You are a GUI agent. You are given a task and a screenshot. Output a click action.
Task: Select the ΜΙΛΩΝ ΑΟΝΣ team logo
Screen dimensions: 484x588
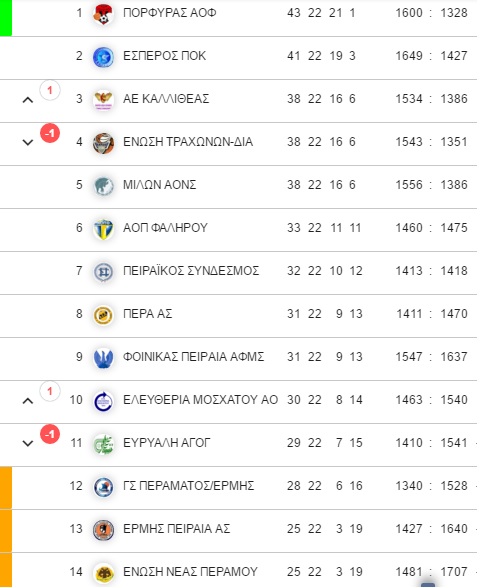click(x=103, y=186)
